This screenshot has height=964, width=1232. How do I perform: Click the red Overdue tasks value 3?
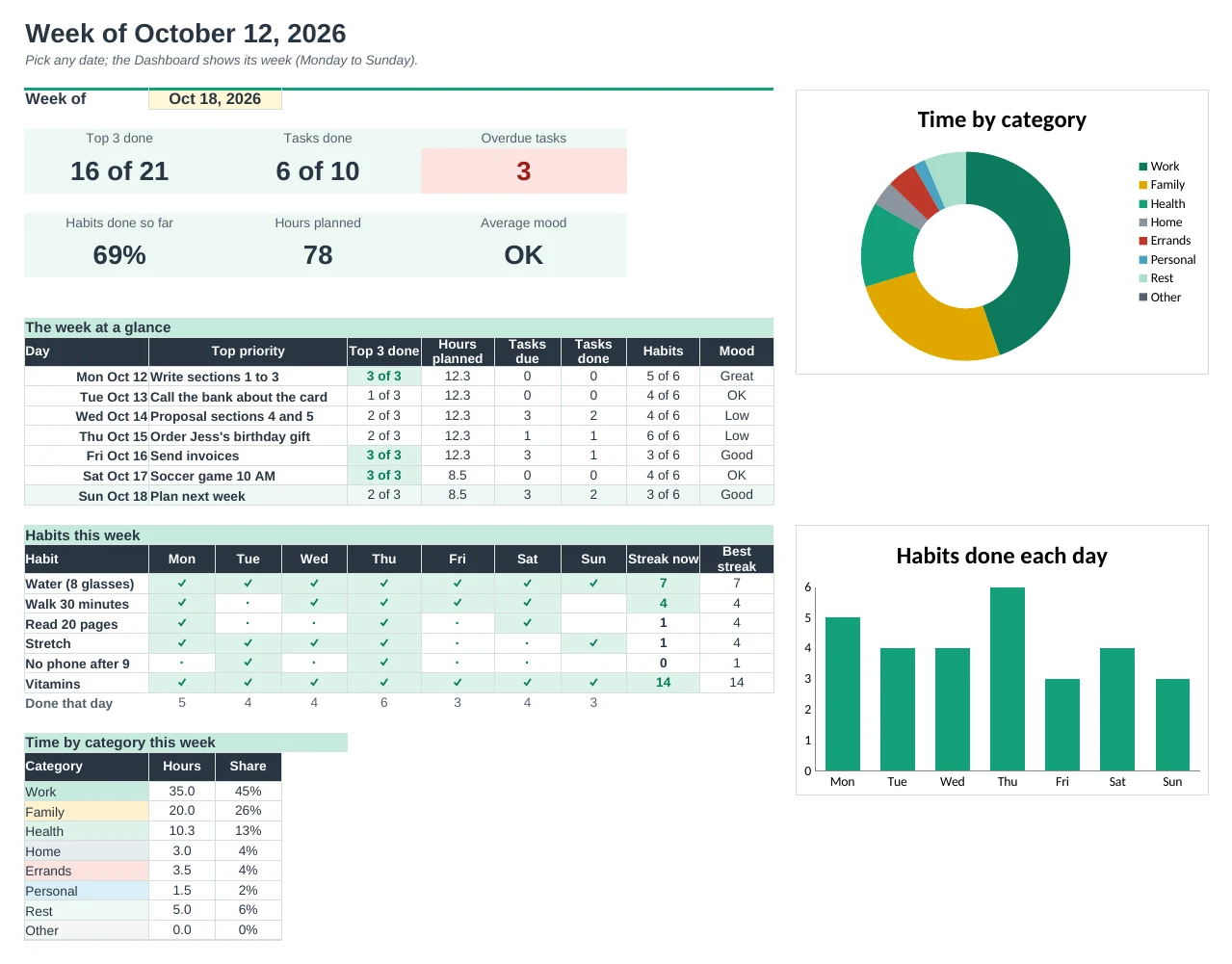(x=524, y=171)
